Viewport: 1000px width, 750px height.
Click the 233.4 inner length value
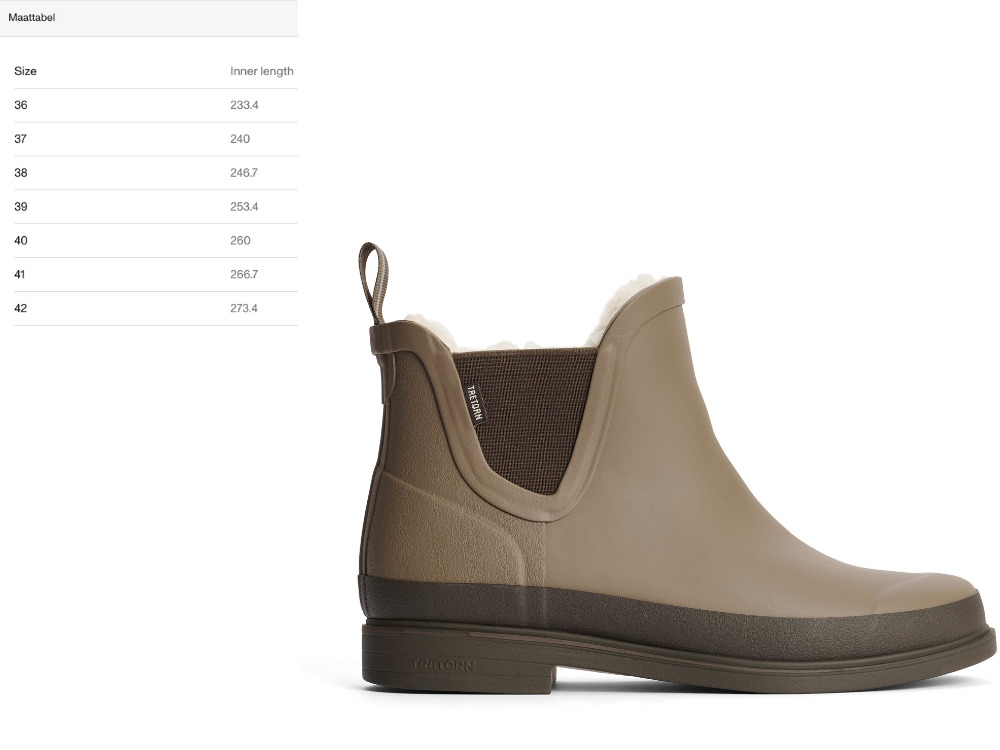point(244,105)
